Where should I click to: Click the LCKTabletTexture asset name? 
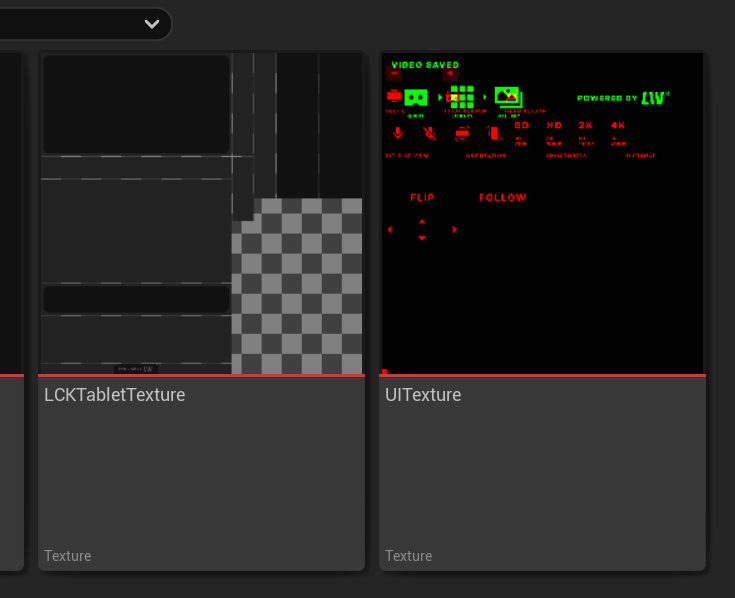114,395
